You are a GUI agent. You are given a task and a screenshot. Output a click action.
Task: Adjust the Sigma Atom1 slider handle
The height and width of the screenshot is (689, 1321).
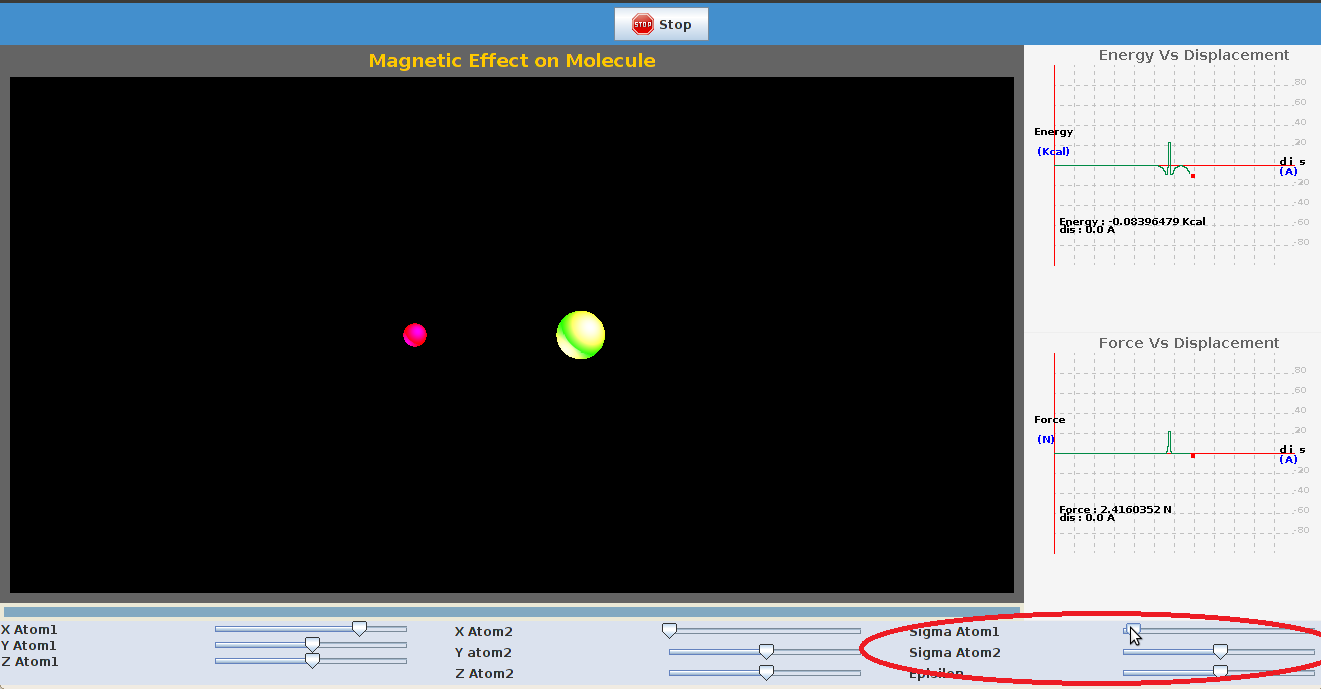1132,631
